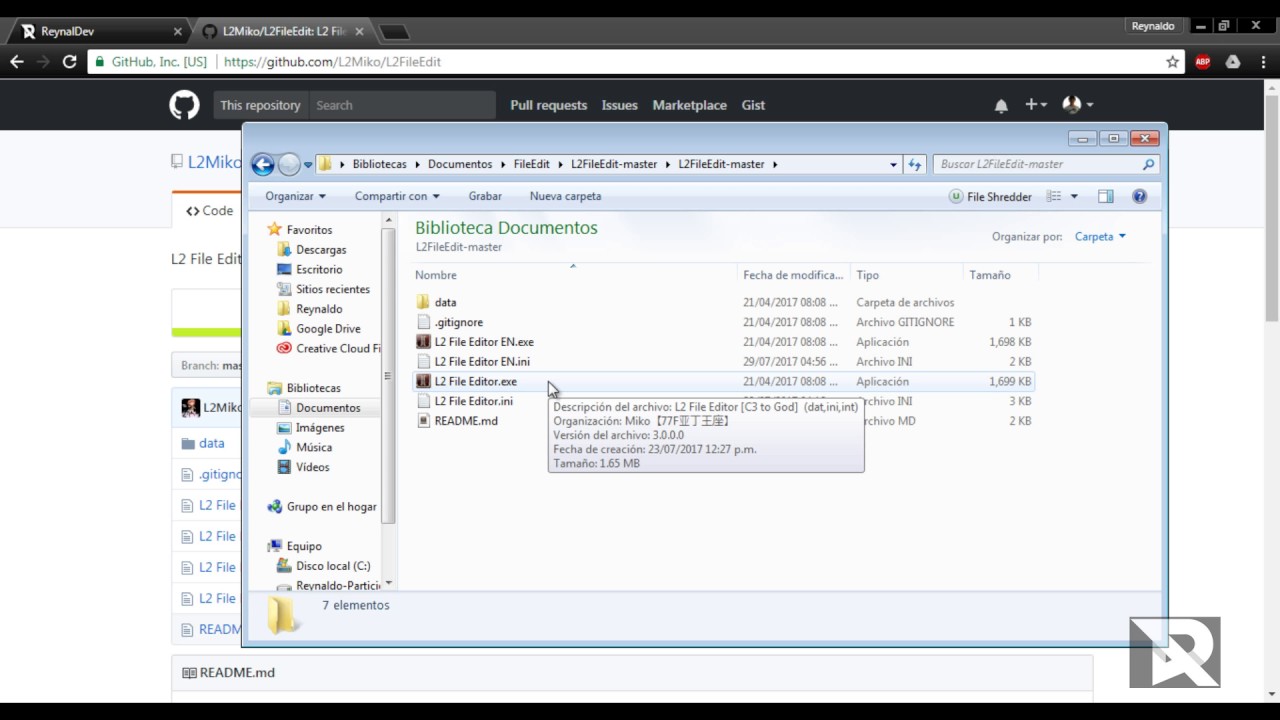Image resolution: width=1280 pixels, height=720 pixels.
Task: Click the GitHub repository search field
Action: coord(402,105)
